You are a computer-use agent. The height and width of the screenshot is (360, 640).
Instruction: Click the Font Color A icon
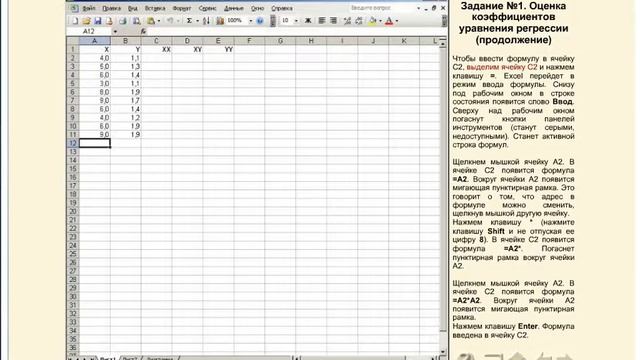[x=389, y=21]
